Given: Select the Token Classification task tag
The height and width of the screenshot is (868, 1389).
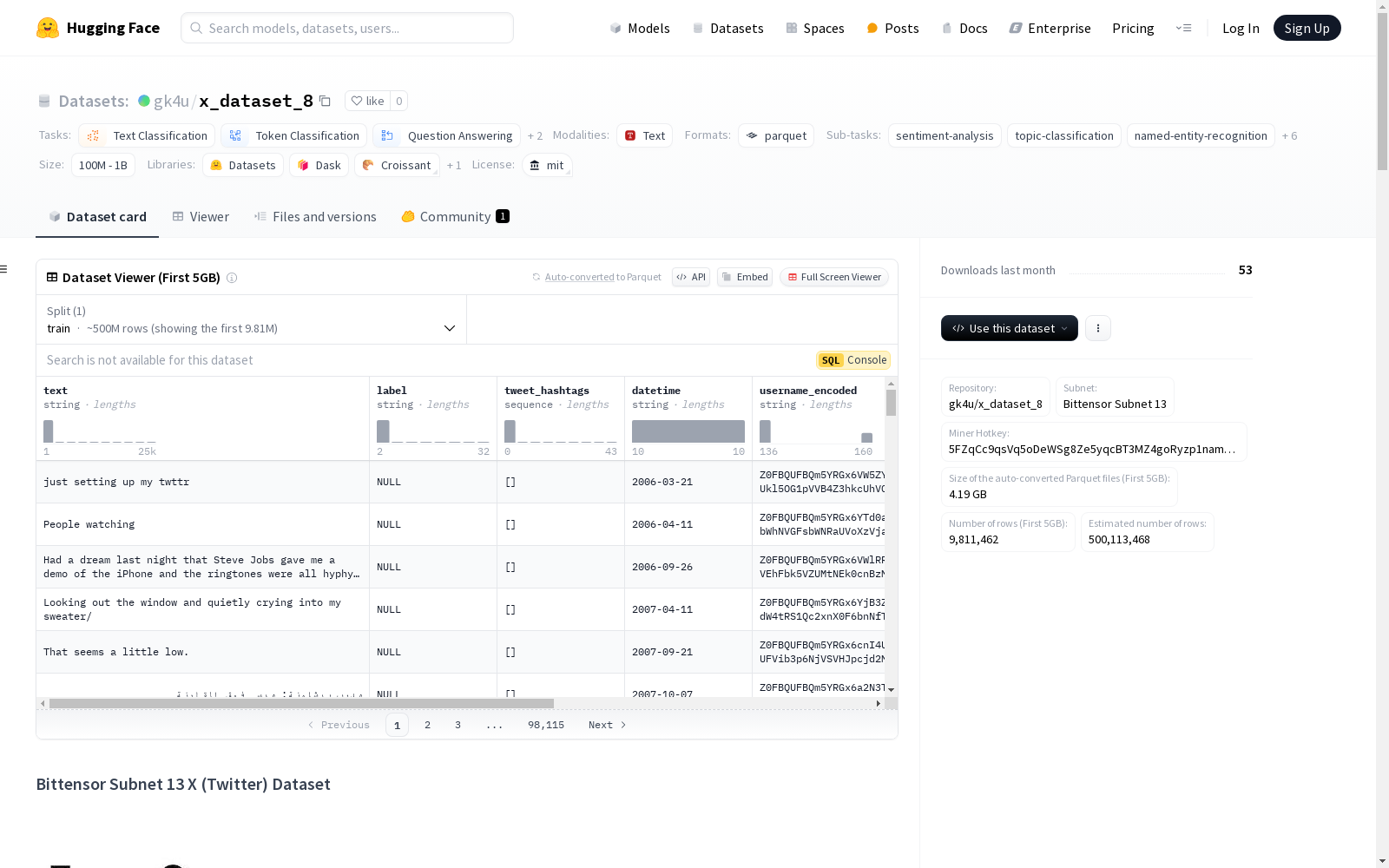Looking at the screenshot, I should coord(294,135).
